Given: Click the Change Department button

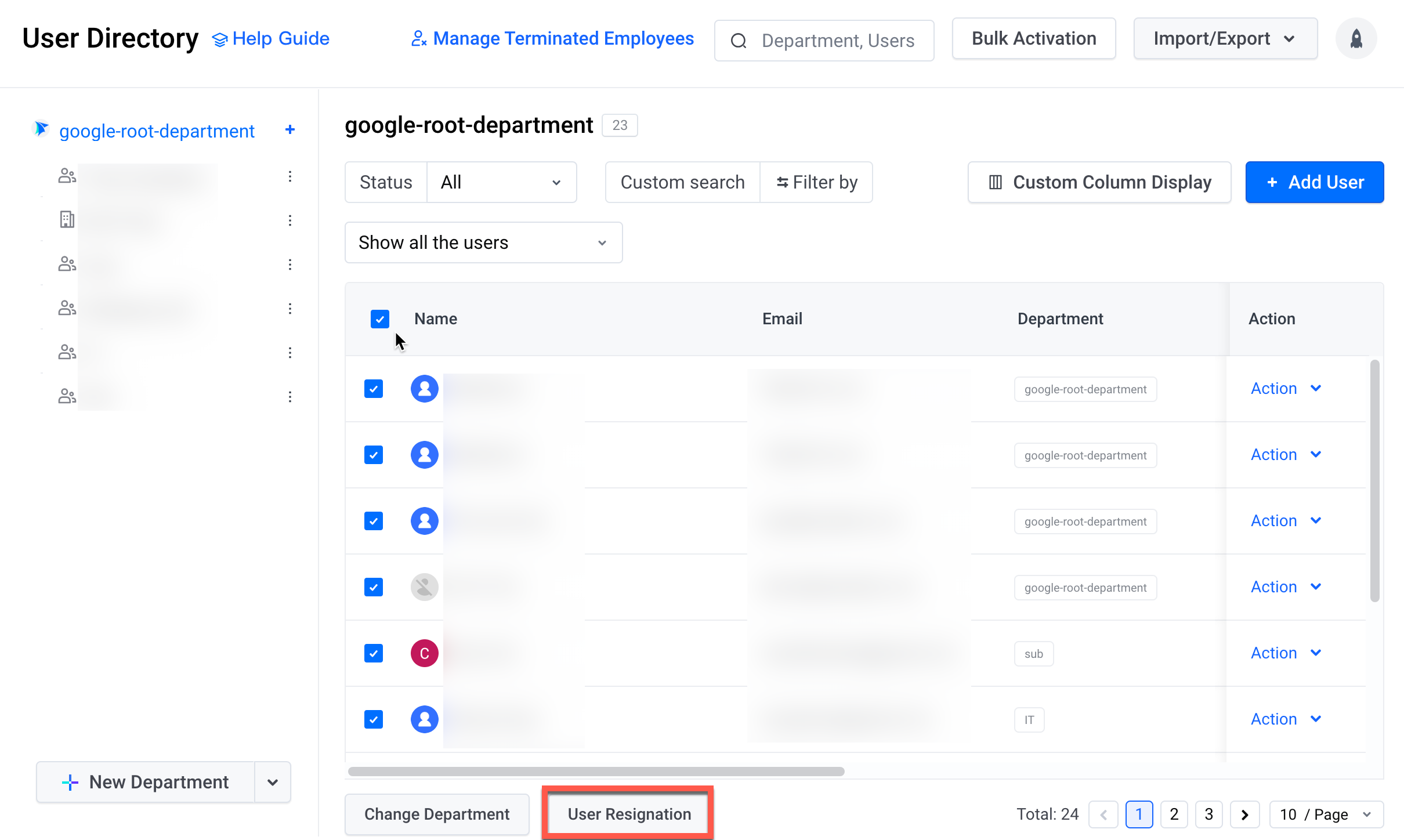Looking at the screenshot, I should (437, 814).
